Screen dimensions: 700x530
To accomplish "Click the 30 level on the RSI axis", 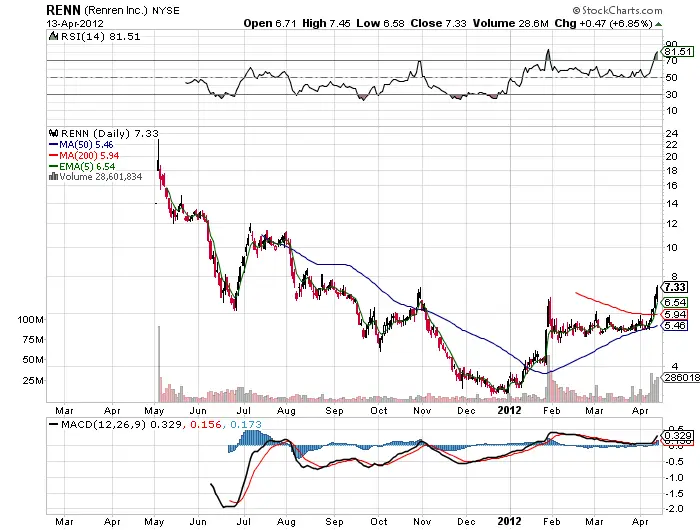I will [x=671, y=94].
